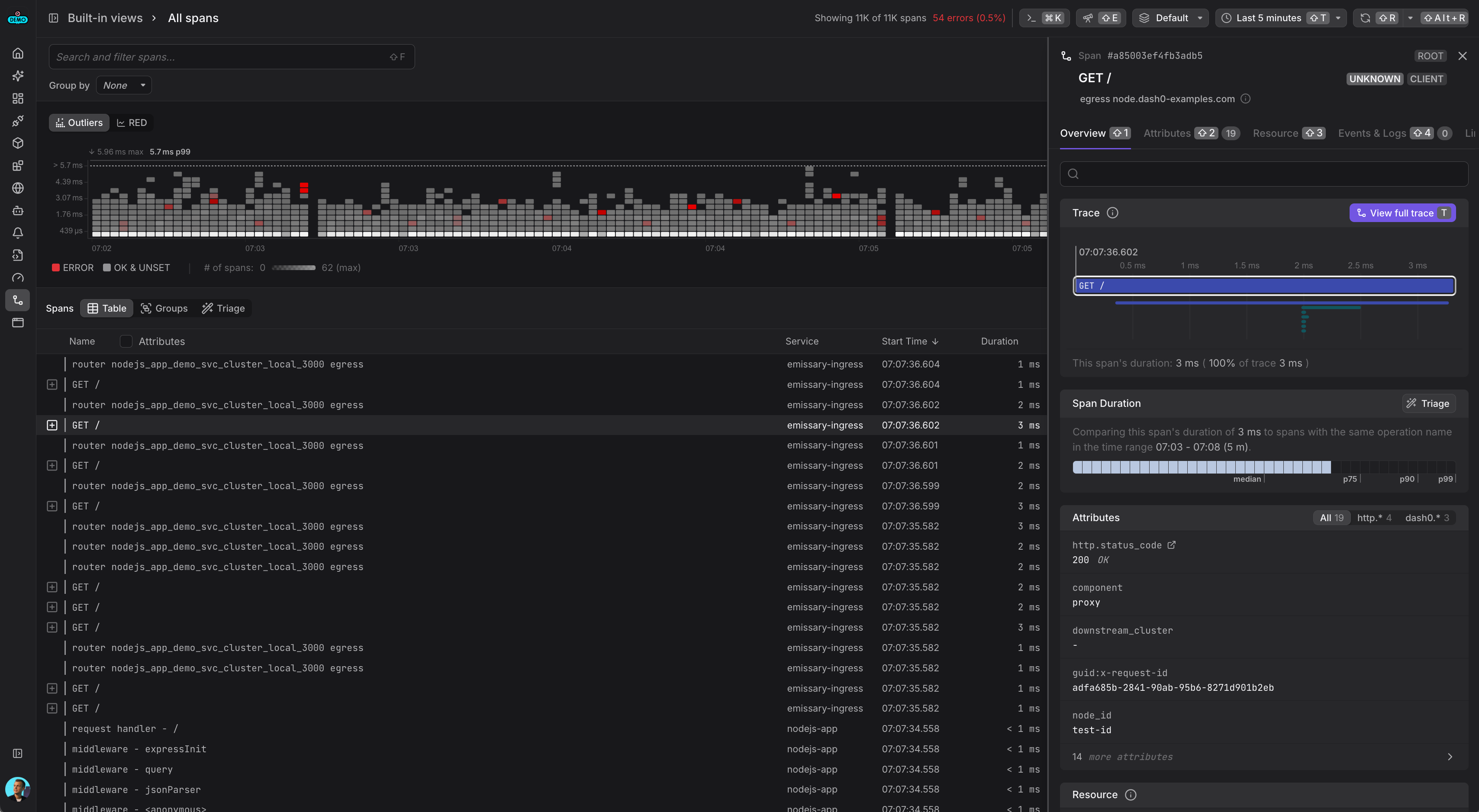Click the OK & UNSET legend swatch
The width and height of the screenshot is (1479, 812).
pyautogui.click(x=107, y=267)
